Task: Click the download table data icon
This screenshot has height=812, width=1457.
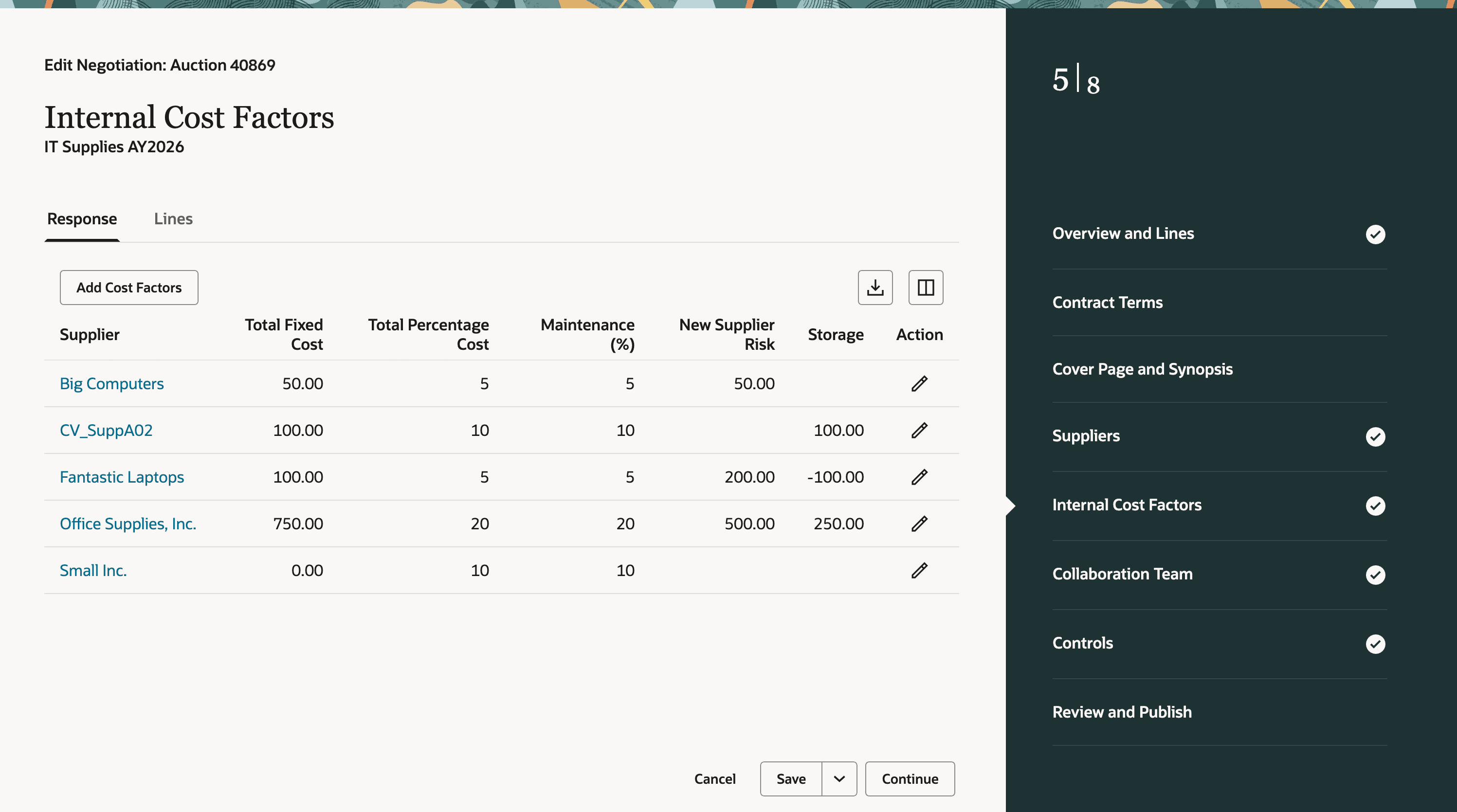Action: coord(875,287)
